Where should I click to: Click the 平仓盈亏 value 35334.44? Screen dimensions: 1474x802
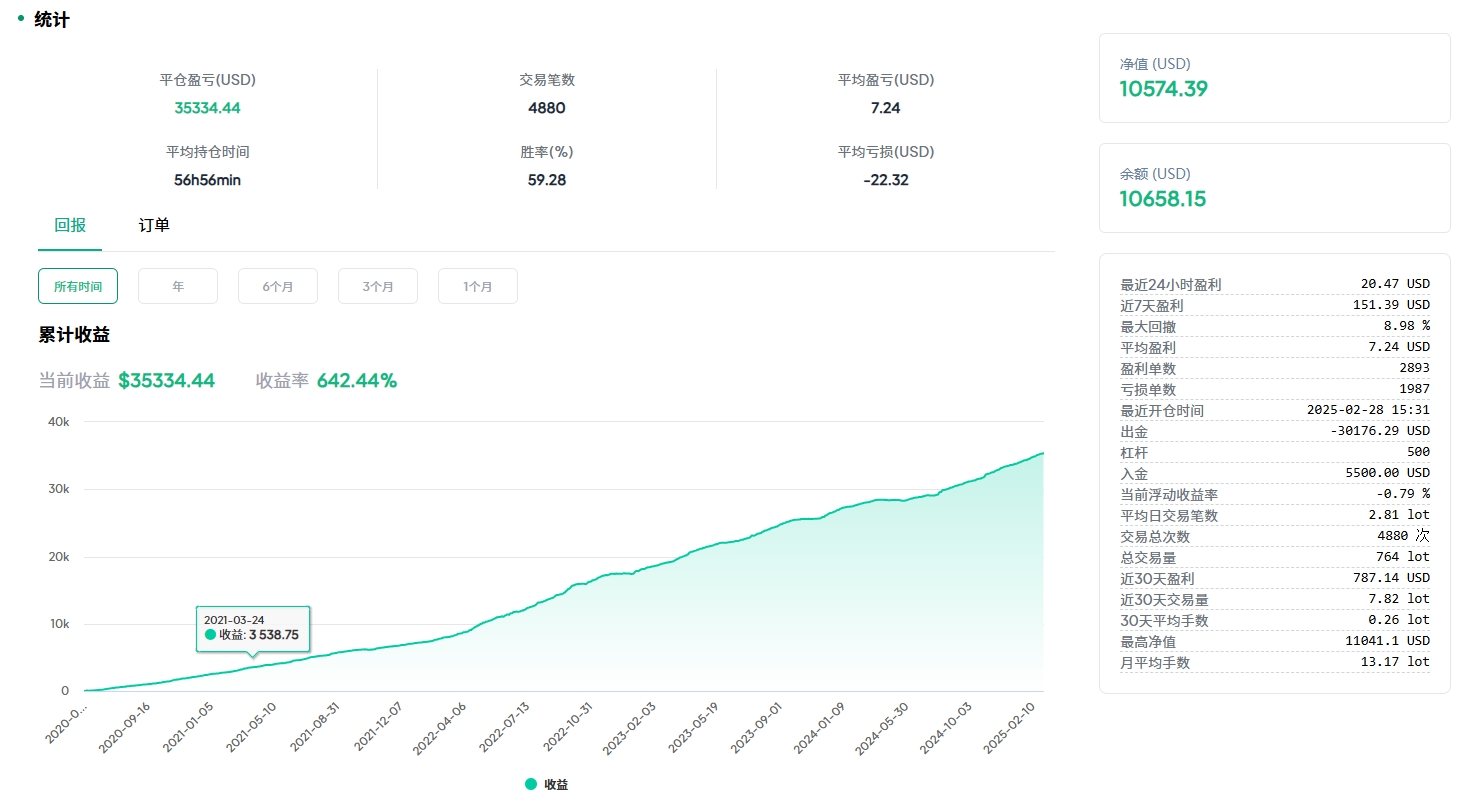pos(207,108)
